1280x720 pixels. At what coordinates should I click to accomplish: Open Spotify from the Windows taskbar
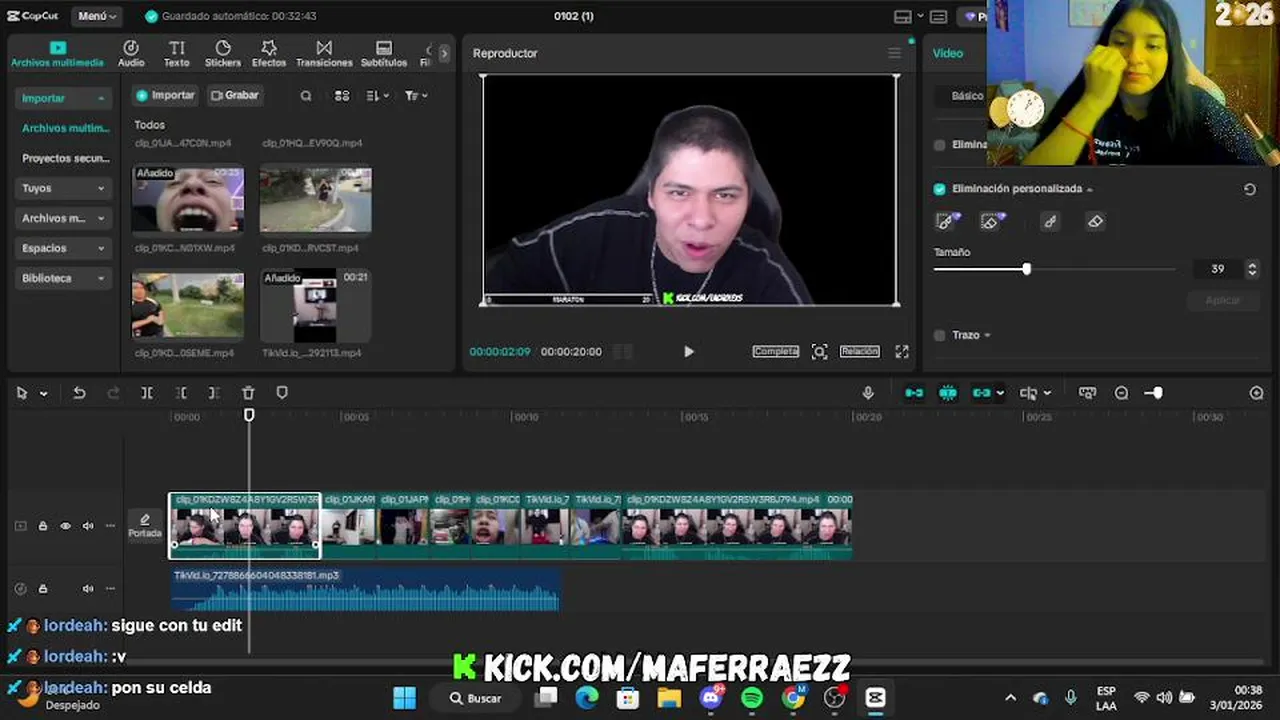click(x=752, y=698)
